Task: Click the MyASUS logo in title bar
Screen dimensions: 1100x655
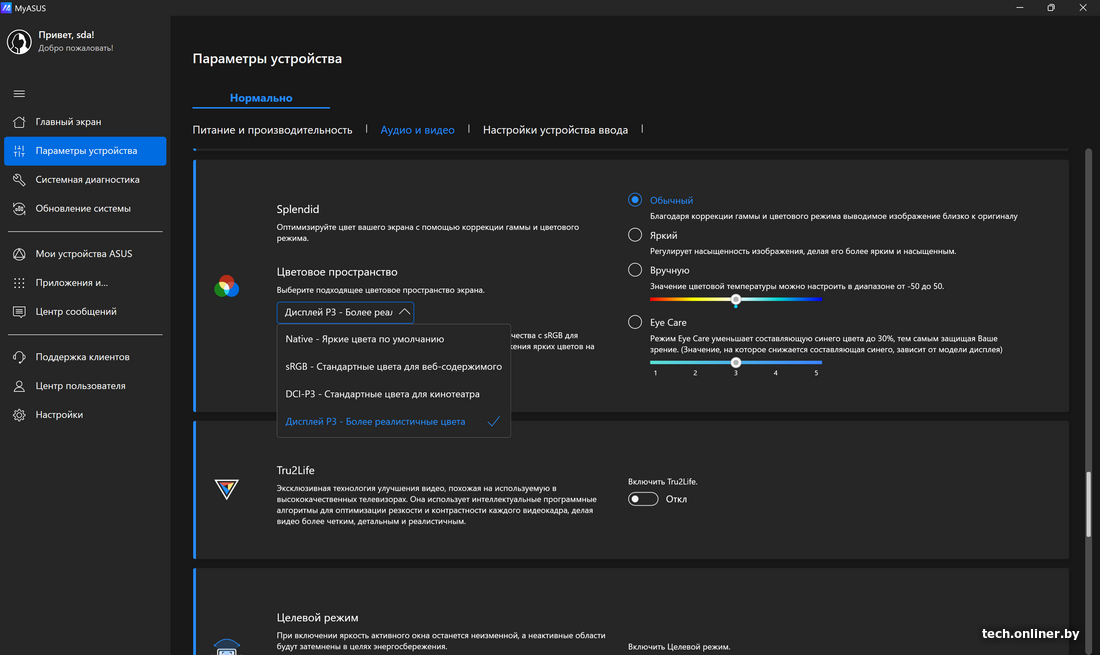Action: [6, 8]
